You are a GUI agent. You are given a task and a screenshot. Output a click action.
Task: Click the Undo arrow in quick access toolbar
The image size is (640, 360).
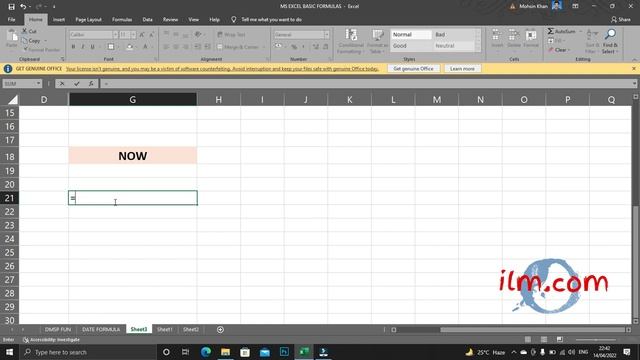point(23,7)
